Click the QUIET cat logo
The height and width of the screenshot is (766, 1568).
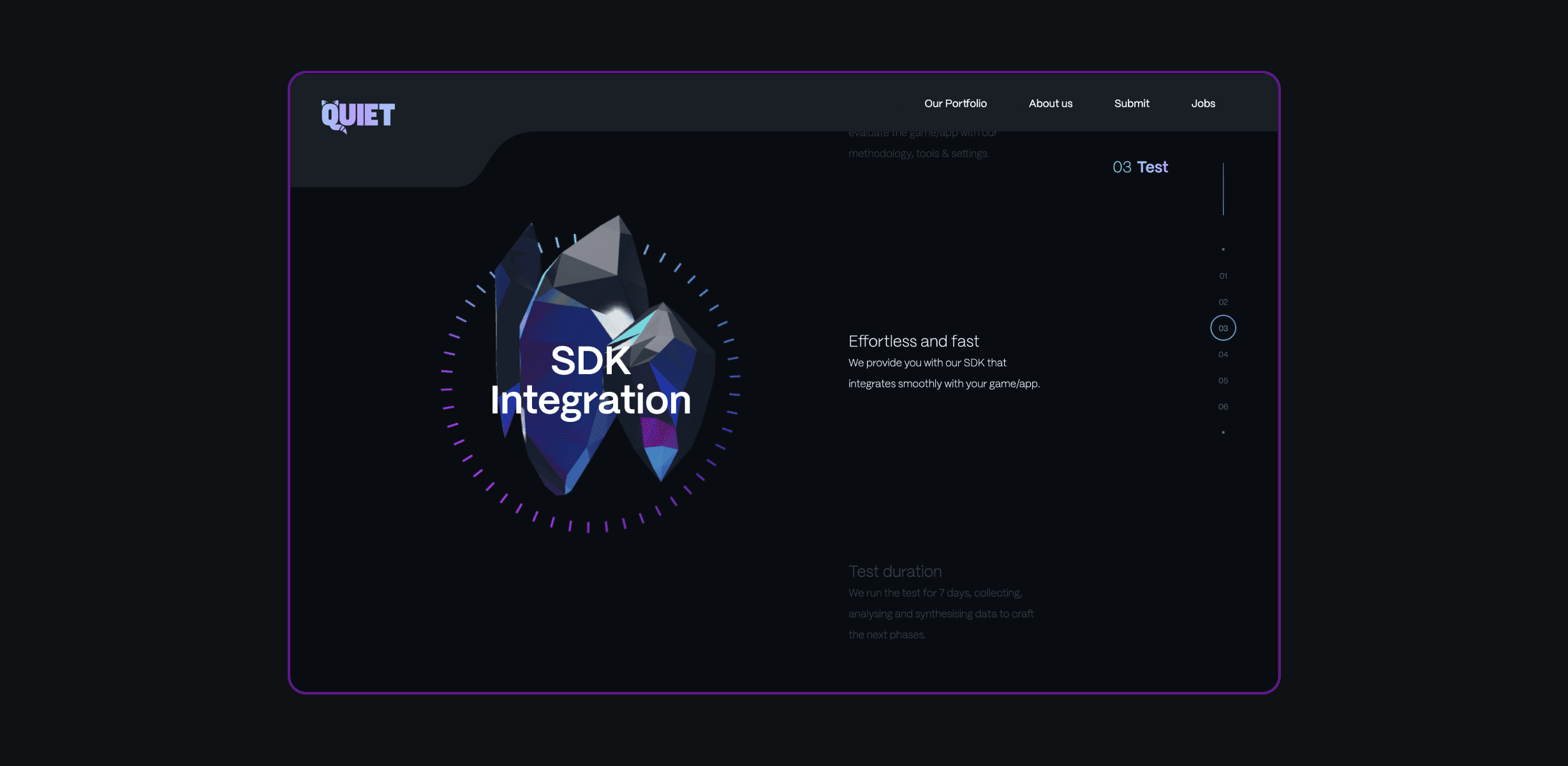point(358,116)
